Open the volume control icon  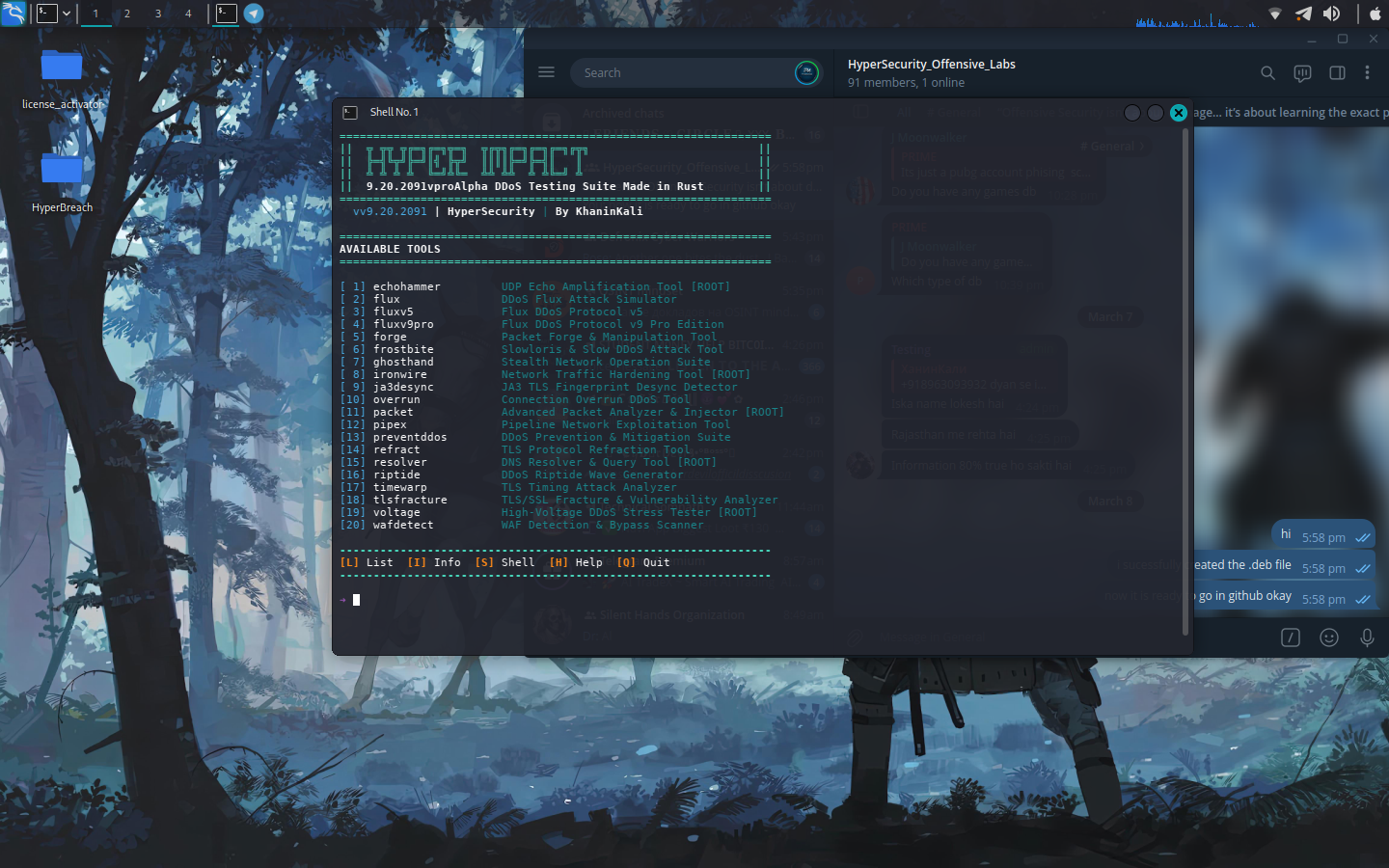click(1331, 14)
